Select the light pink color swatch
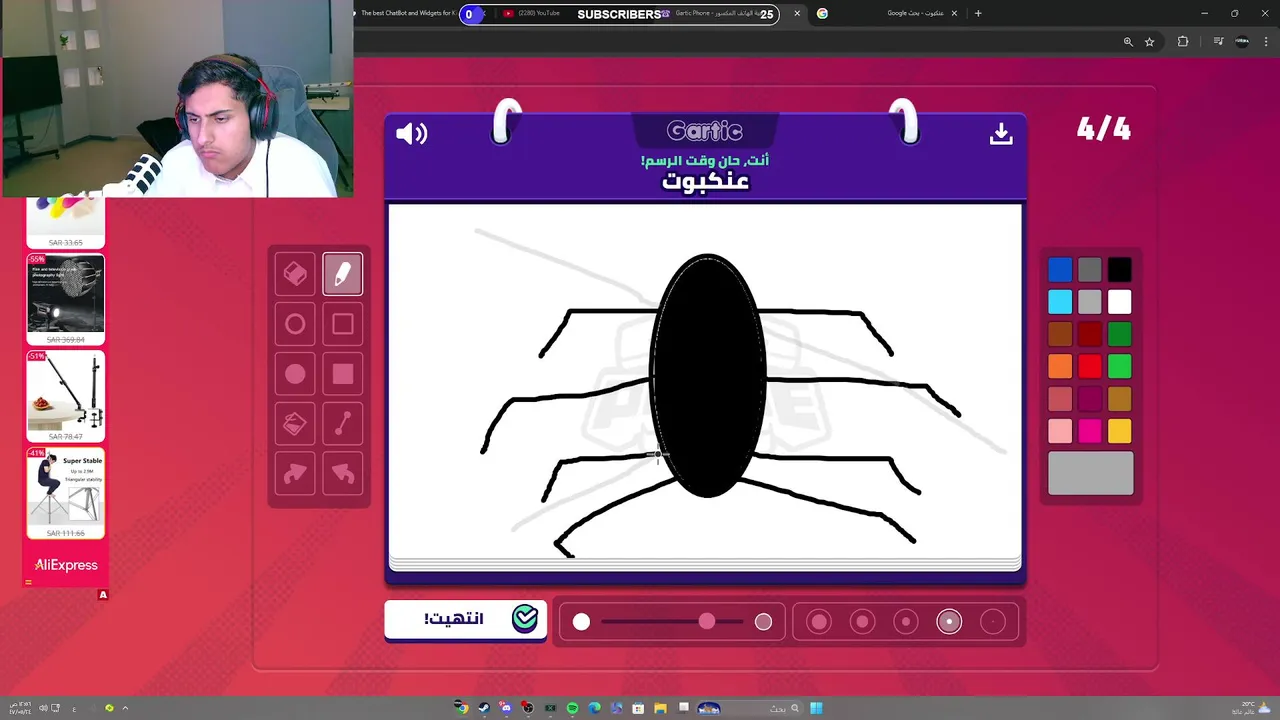The image size is (1280, 720). [x=1060, y=431]
